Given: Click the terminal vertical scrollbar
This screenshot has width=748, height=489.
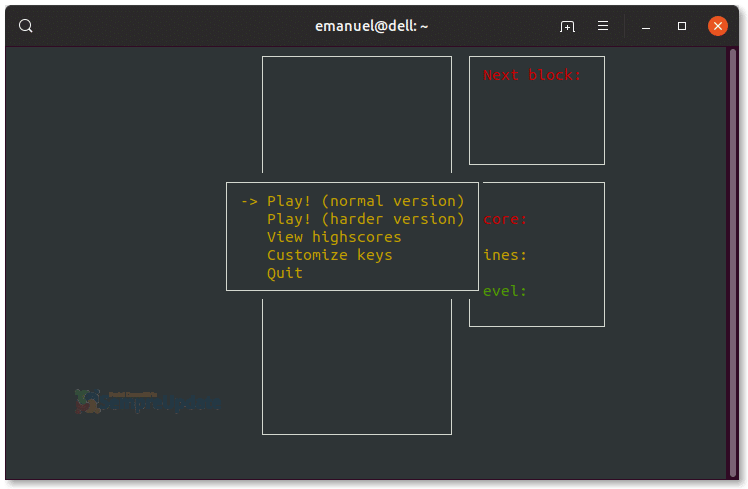Looking at the screenshot, I should (x=734, y=262).
